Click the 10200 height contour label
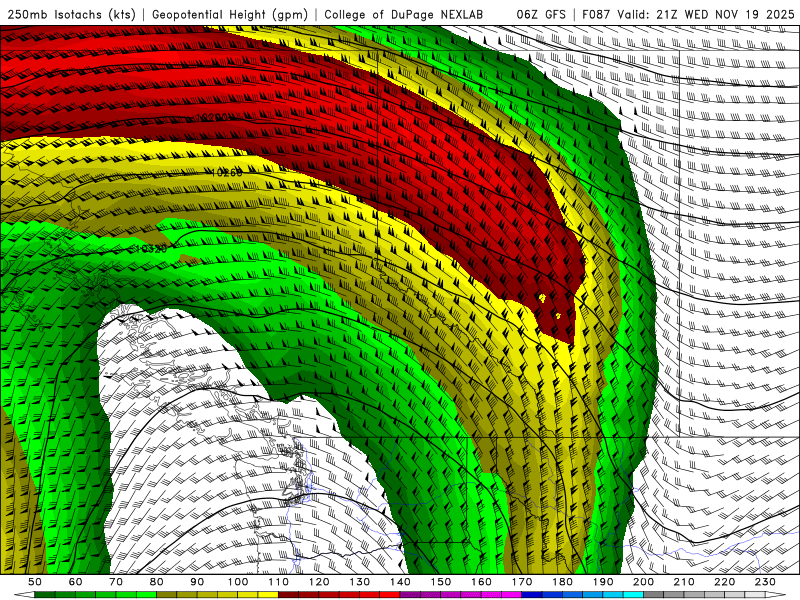 pyautogui.click(x=213, y=118)
